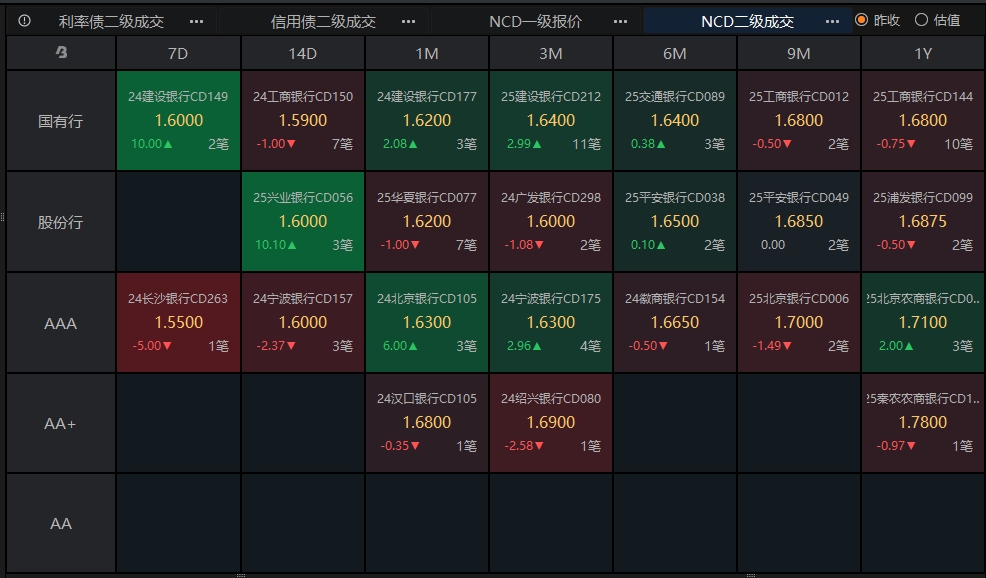986x578 pixels.
Task: Open the 25平安银行CD049 cell
Action: click(799, 221)
